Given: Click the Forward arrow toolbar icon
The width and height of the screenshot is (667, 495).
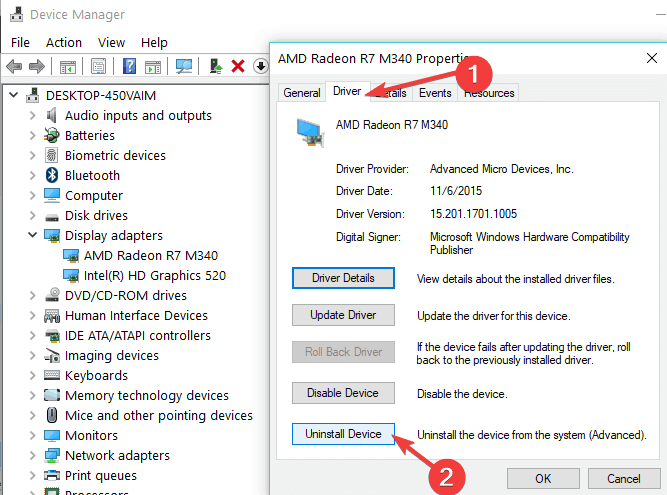Looking at the screenshot, I should point(37,66).
